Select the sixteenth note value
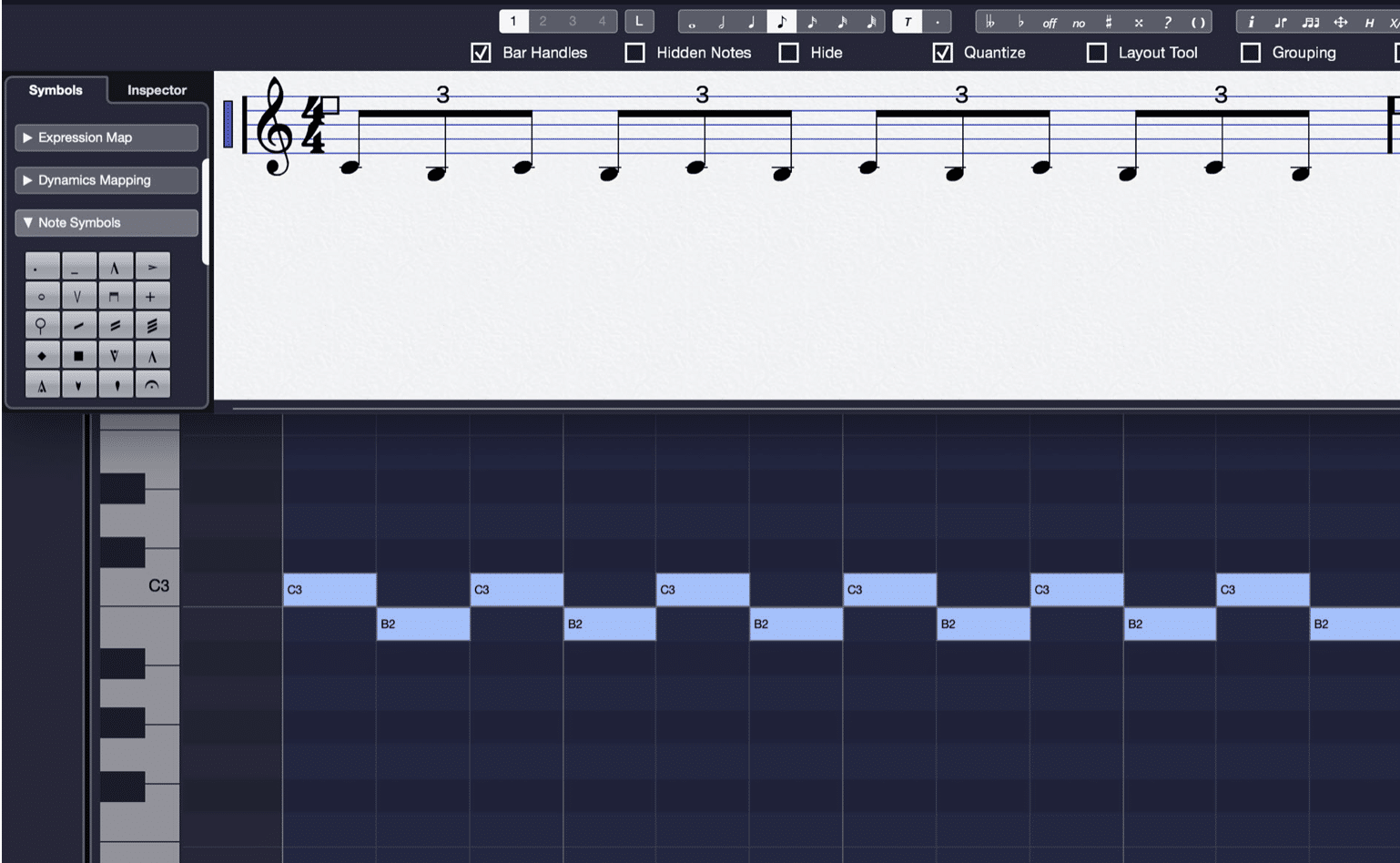This screenshot has width=1400, height=863. 812,22
